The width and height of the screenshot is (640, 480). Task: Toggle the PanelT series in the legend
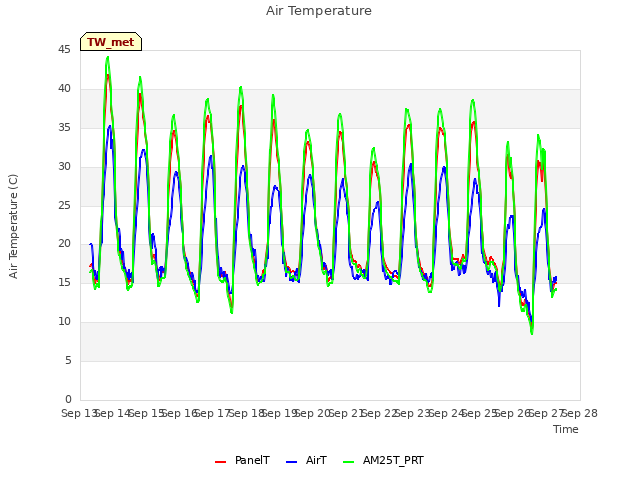(x=242, y=460)
